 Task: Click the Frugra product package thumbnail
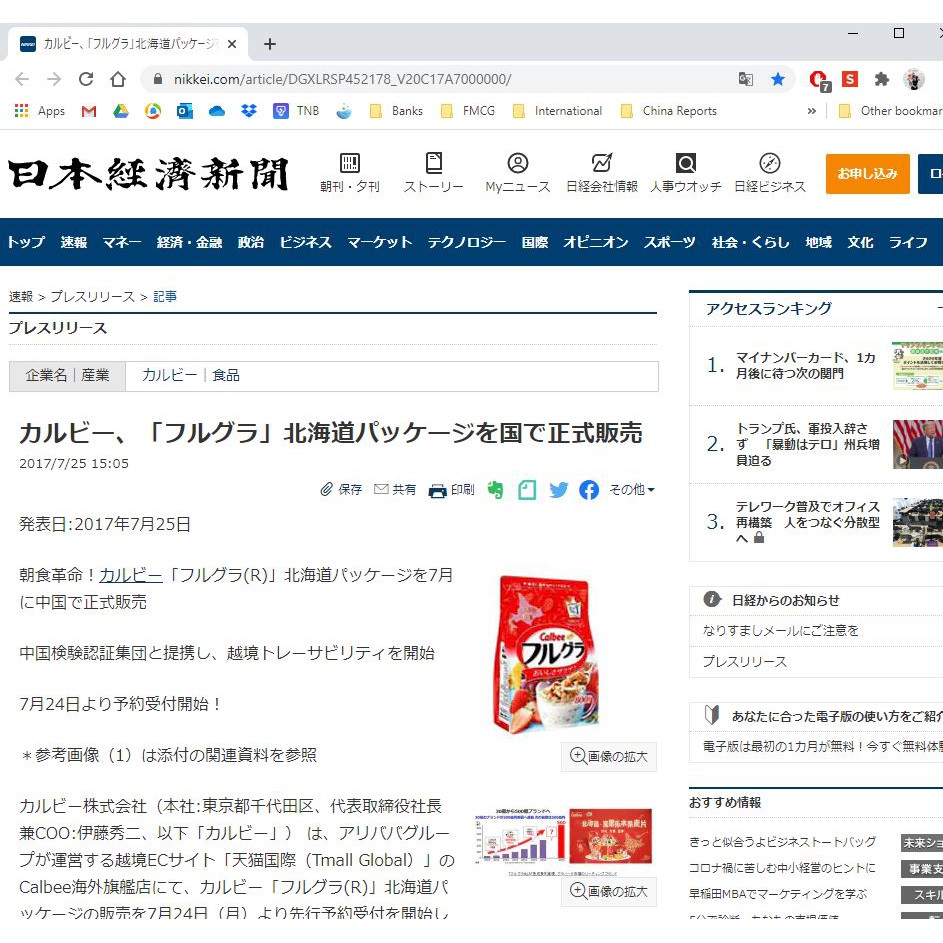545,654
